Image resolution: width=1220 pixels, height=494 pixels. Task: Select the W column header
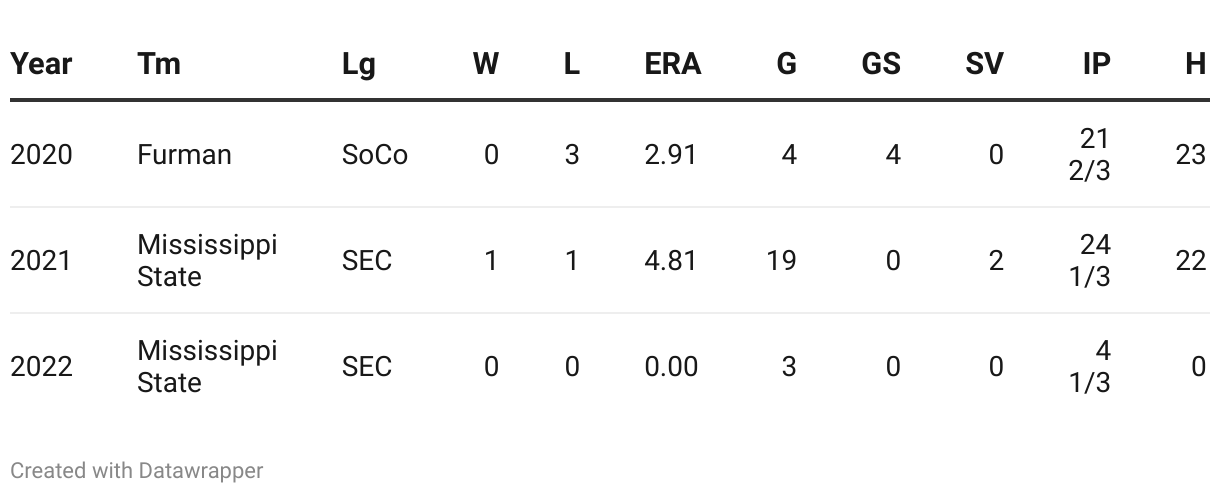coord(485,64)
